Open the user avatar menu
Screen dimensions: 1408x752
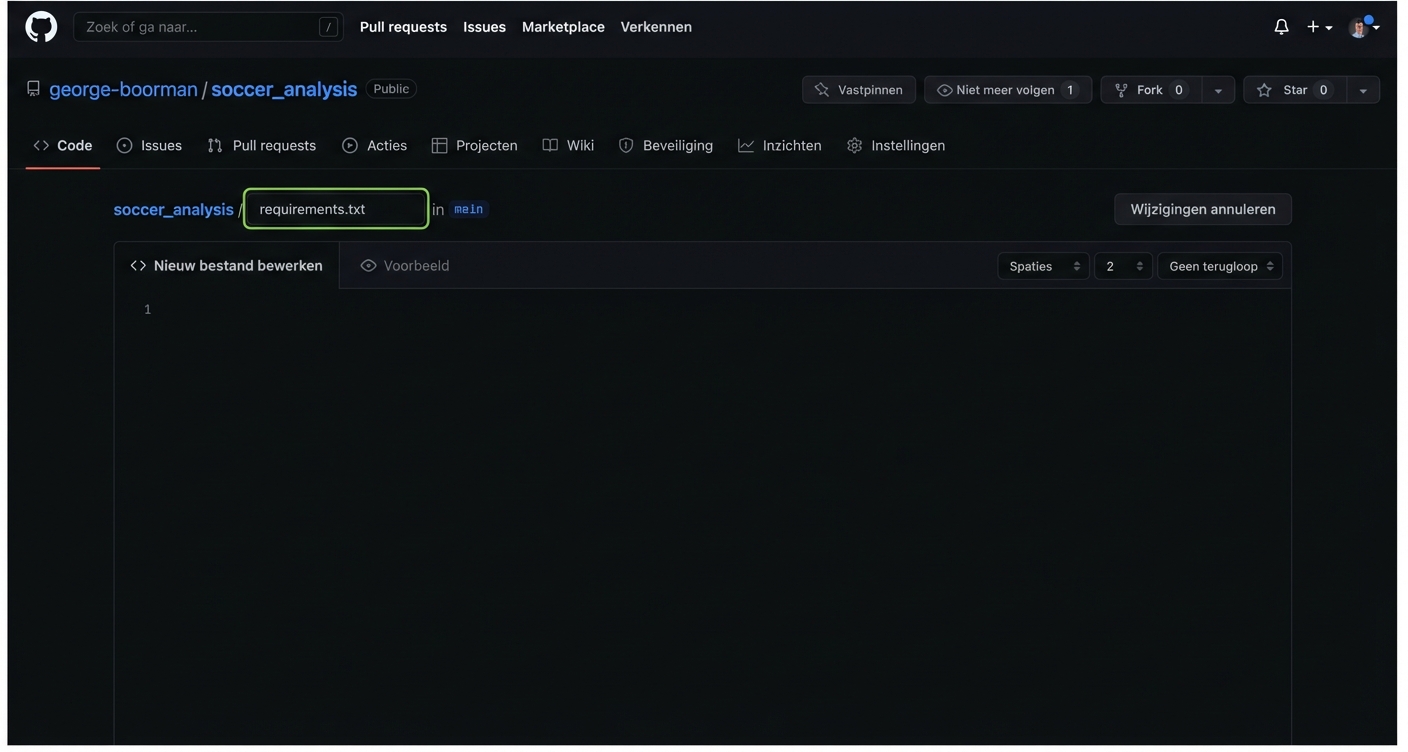point(1362,27)
